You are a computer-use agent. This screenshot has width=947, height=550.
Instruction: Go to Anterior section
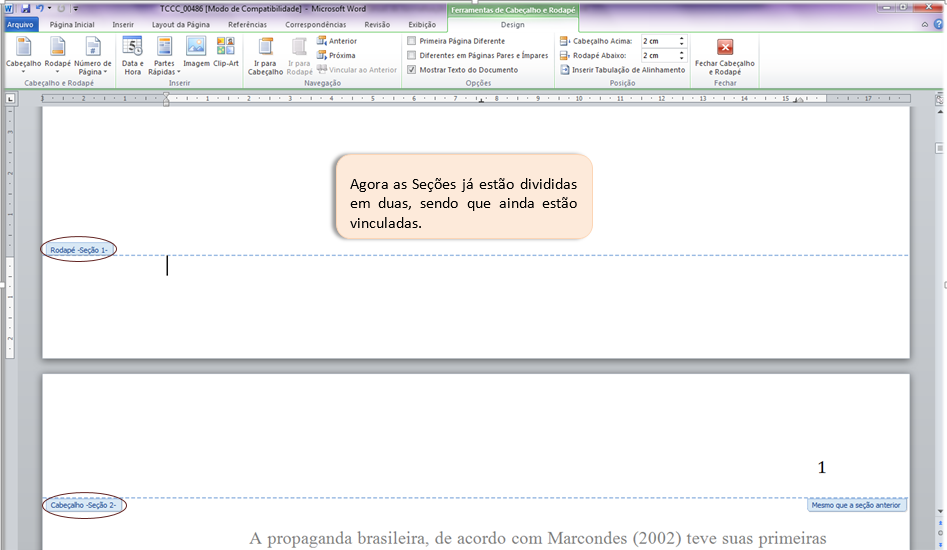pyautogui.click(x=336, y=41)
